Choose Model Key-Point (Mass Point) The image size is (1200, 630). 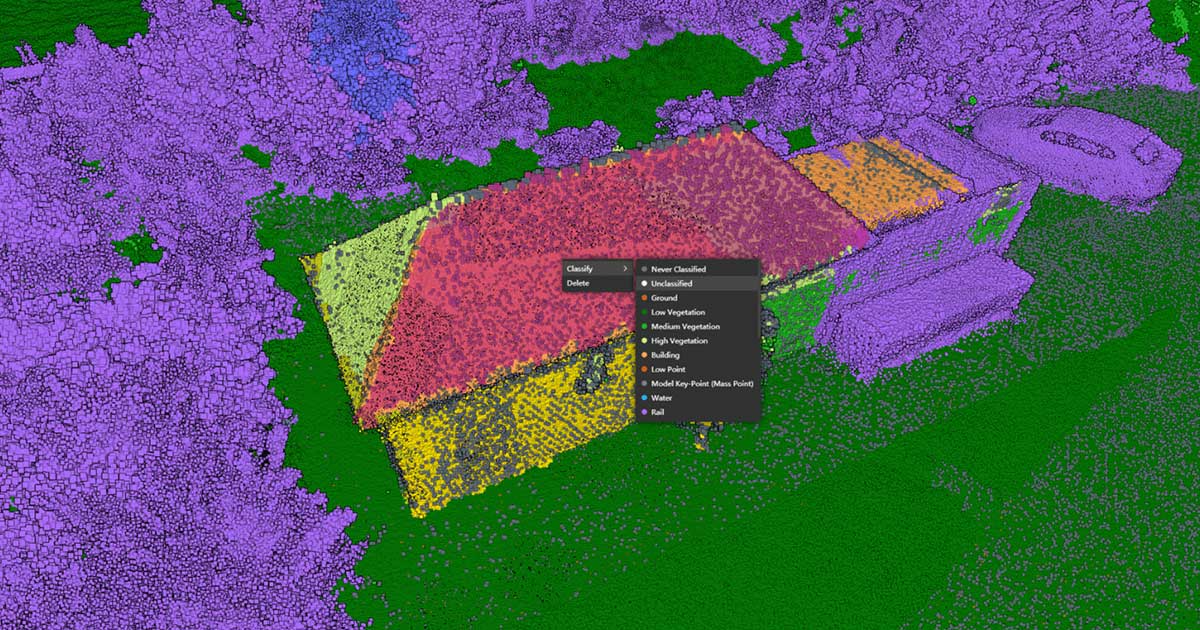701,383
